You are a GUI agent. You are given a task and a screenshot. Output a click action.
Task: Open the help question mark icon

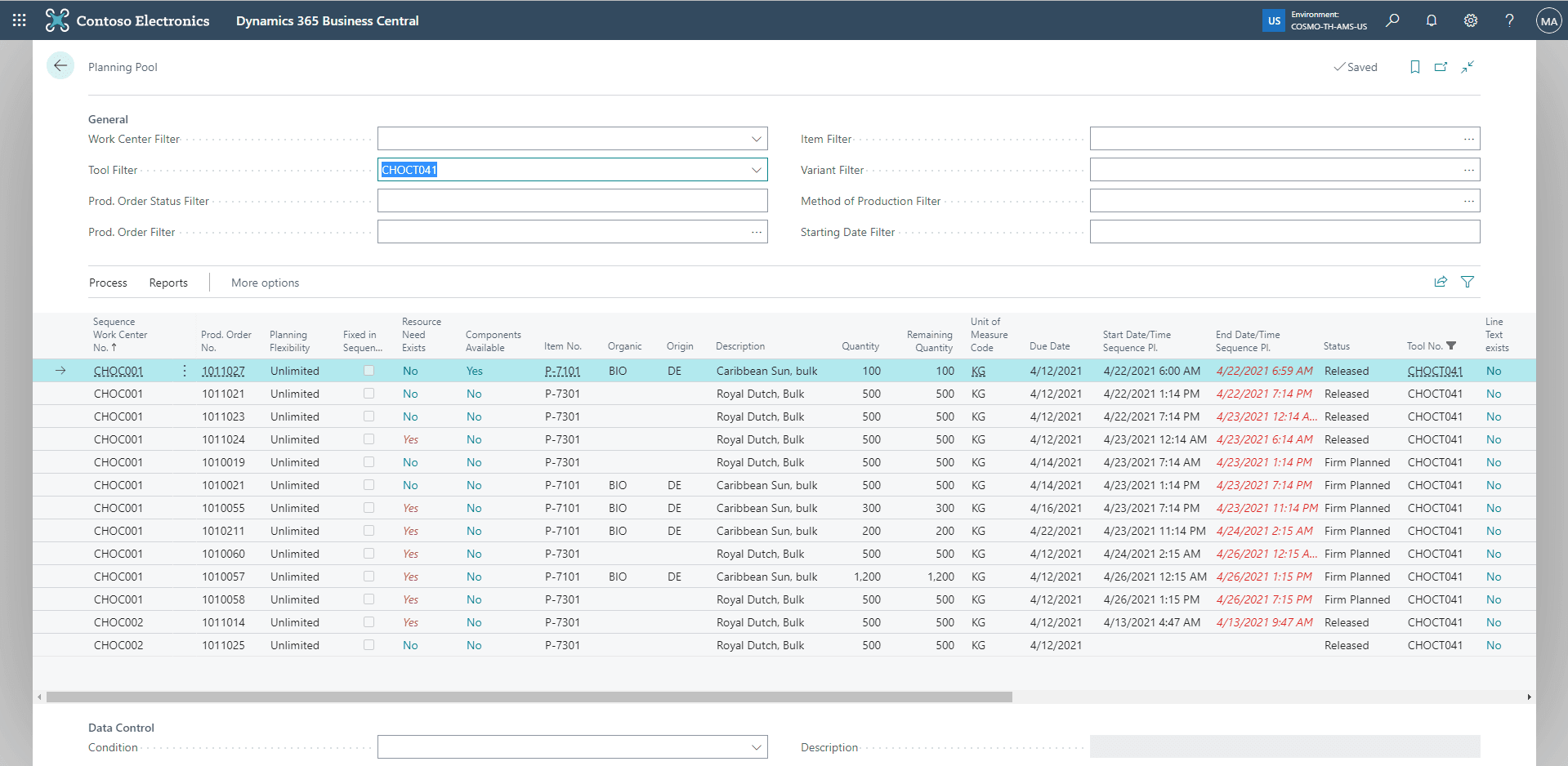click(1509, 20)
